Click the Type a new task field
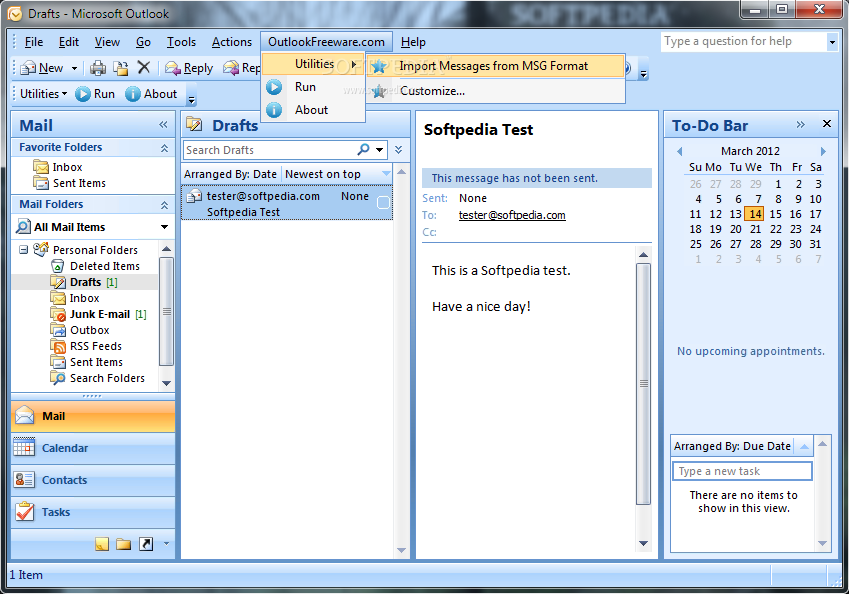This screenshot has height=594, width=849. pyautogui.click(x=742, y=471)
